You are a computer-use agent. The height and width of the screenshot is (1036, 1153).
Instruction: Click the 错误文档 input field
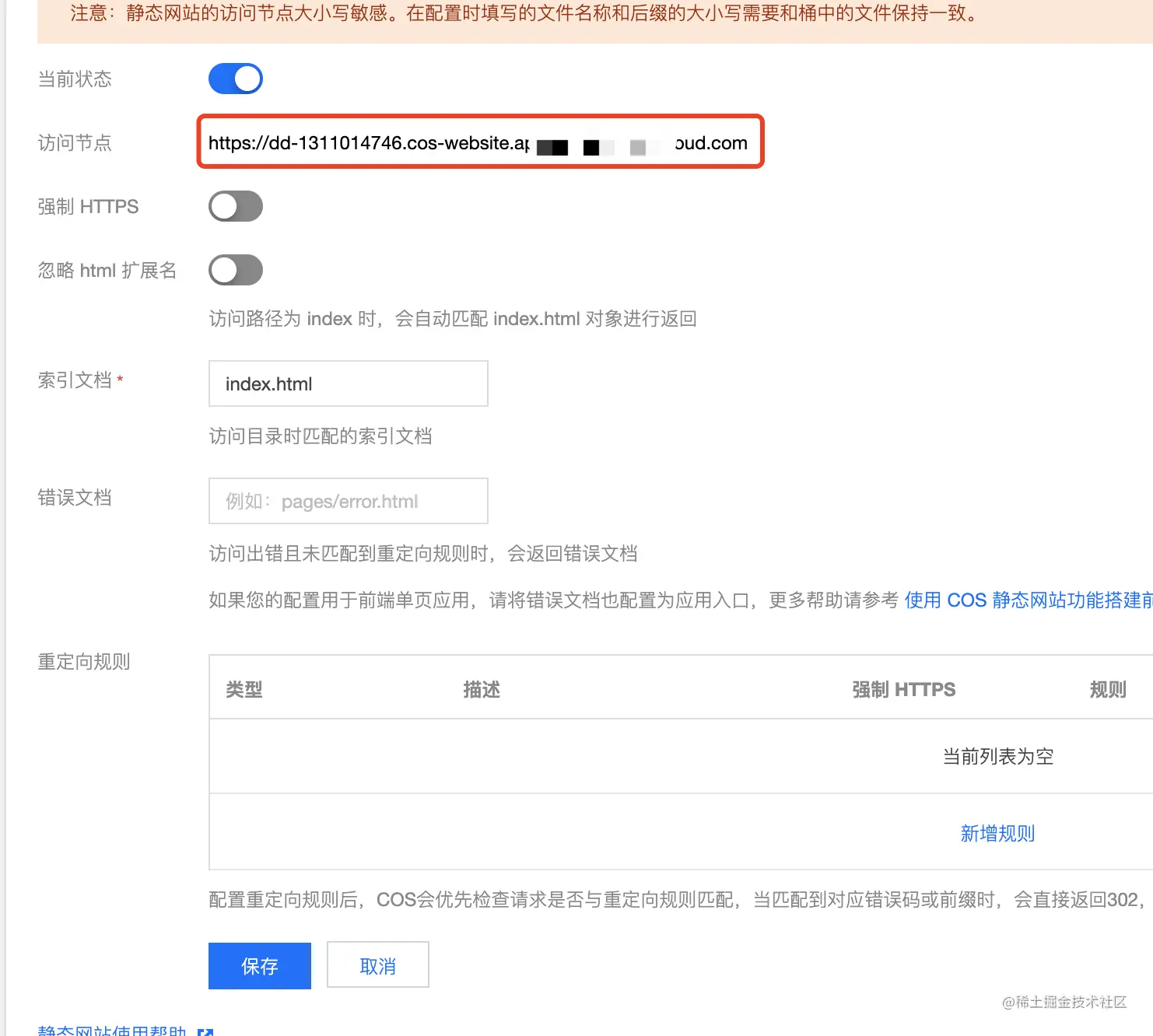click(349, 501)
